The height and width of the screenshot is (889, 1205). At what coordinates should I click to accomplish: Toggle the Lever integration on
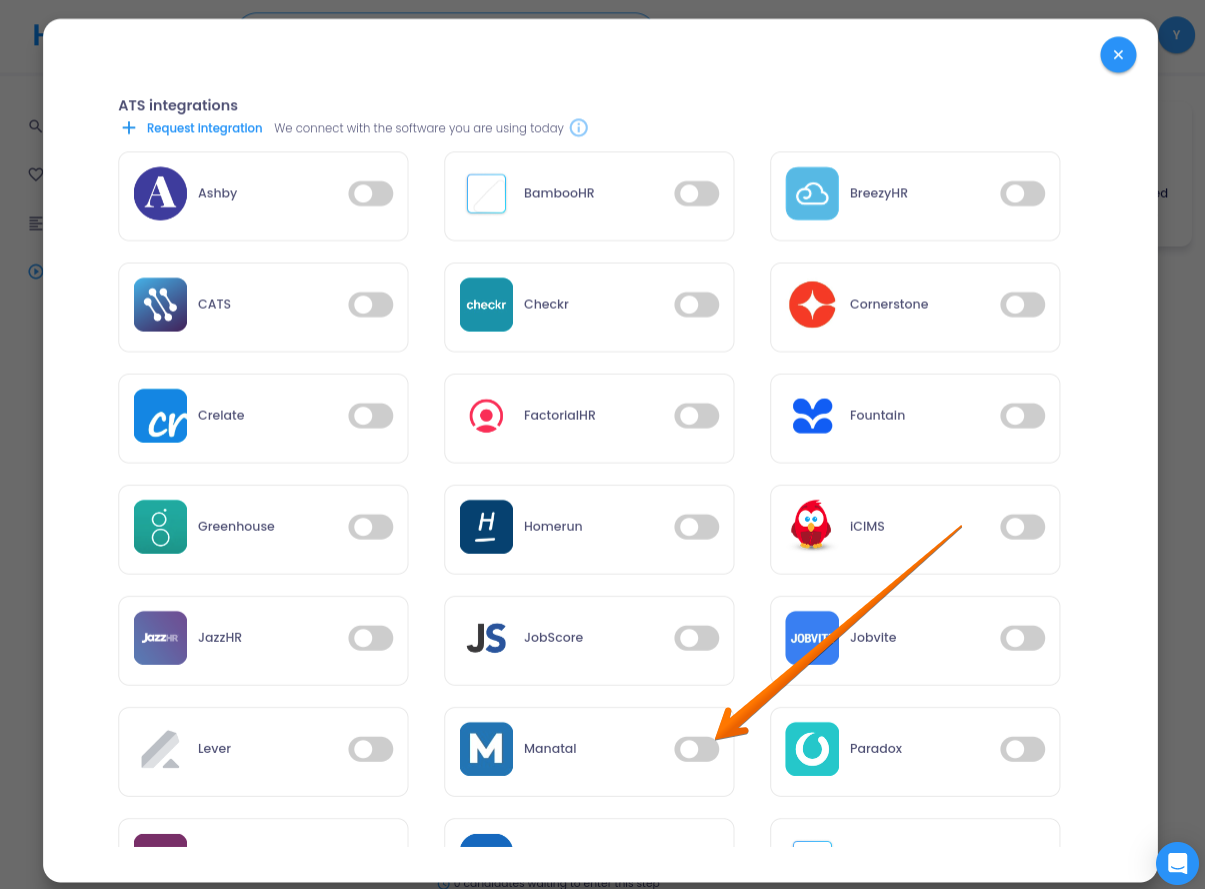click(x=370, y=749)
